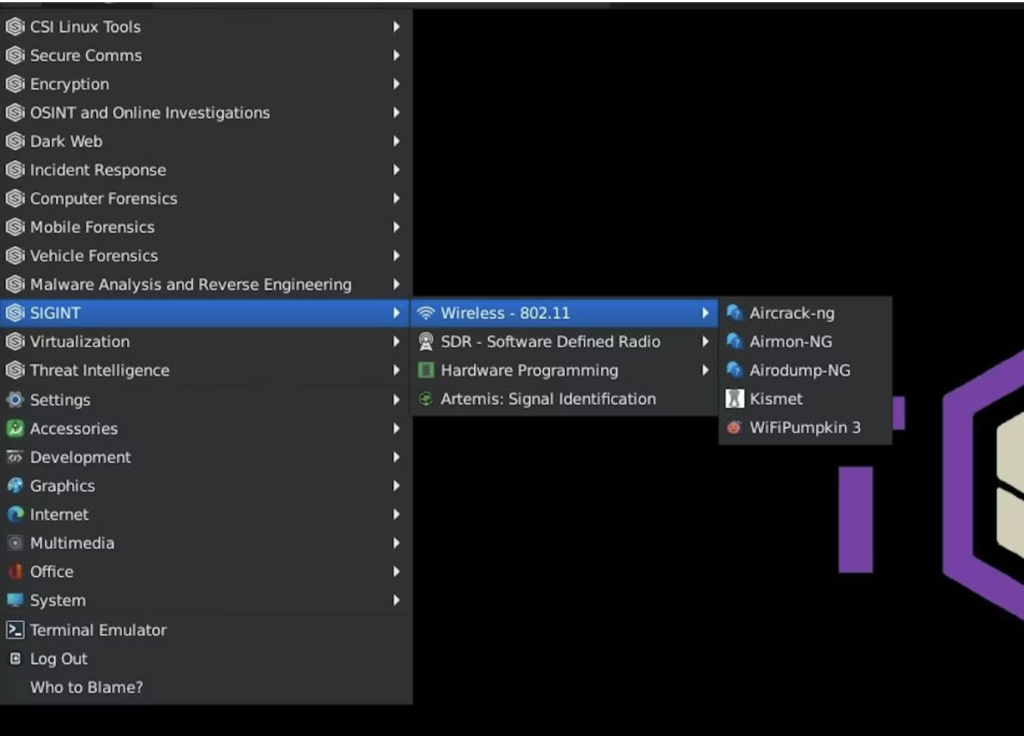The width and height of the screenshot is (1024, 736).
Task: Click the Terminal Emulator icon
Action: [15, 630]
